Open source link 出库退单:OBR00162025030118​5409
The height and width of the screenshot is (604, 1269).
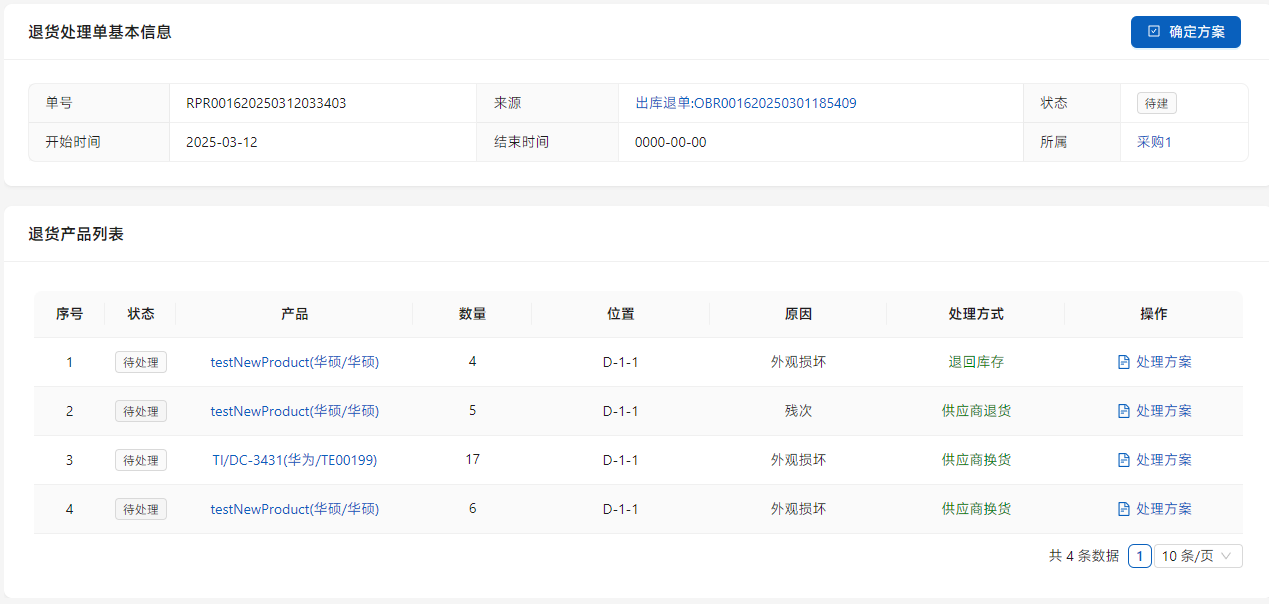coord(745,103)
